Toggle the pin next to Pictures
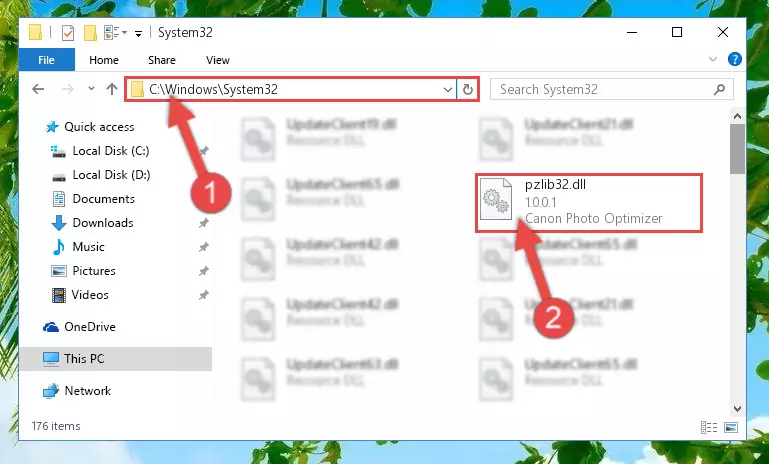 pyautogui.click(x=203, y=271)
